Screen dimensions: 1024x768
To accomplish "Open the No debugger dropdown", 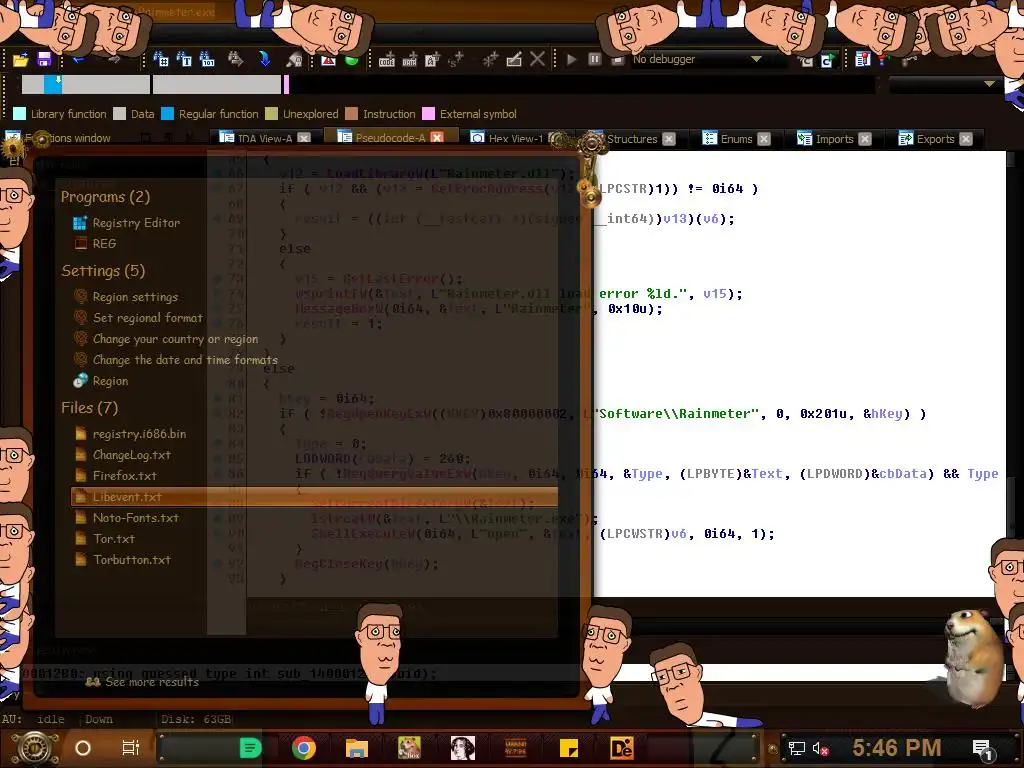I will coord(708,59).
